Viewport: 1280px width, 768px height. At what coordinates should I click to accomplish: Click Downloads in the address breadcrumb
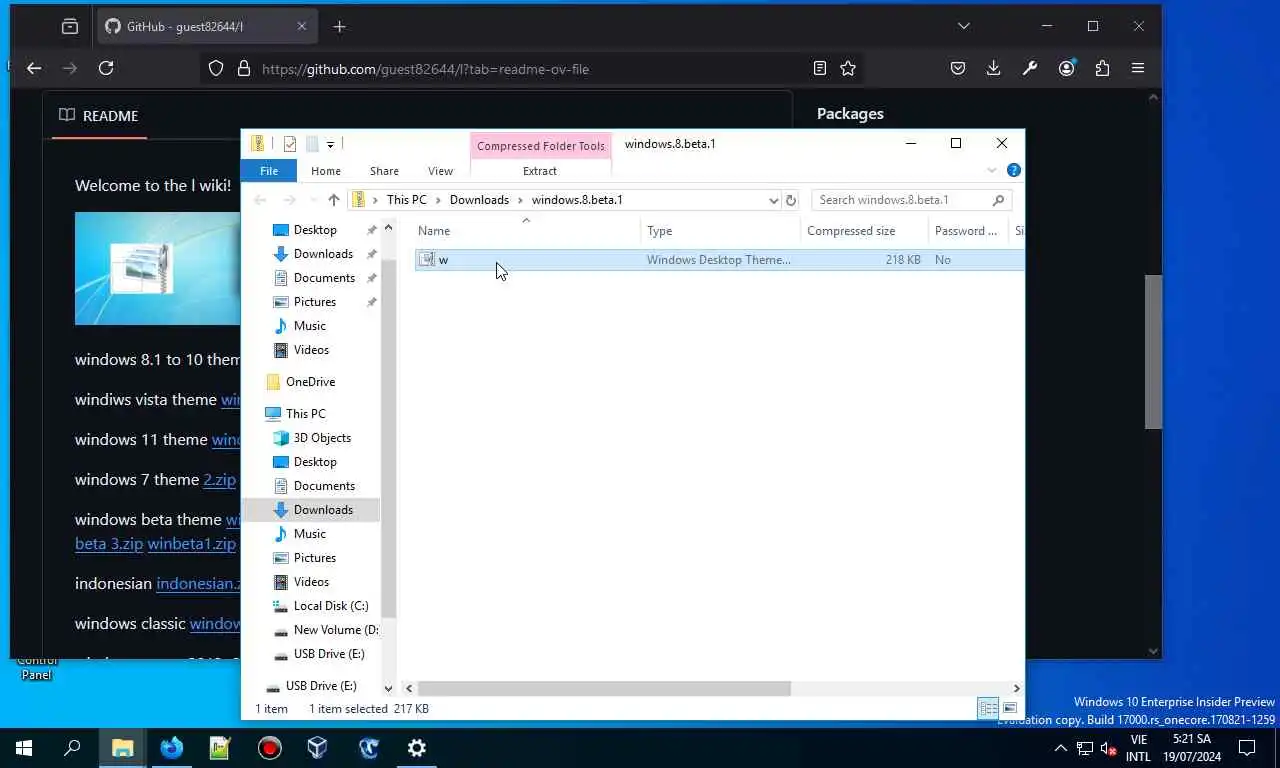click(479, 200)
